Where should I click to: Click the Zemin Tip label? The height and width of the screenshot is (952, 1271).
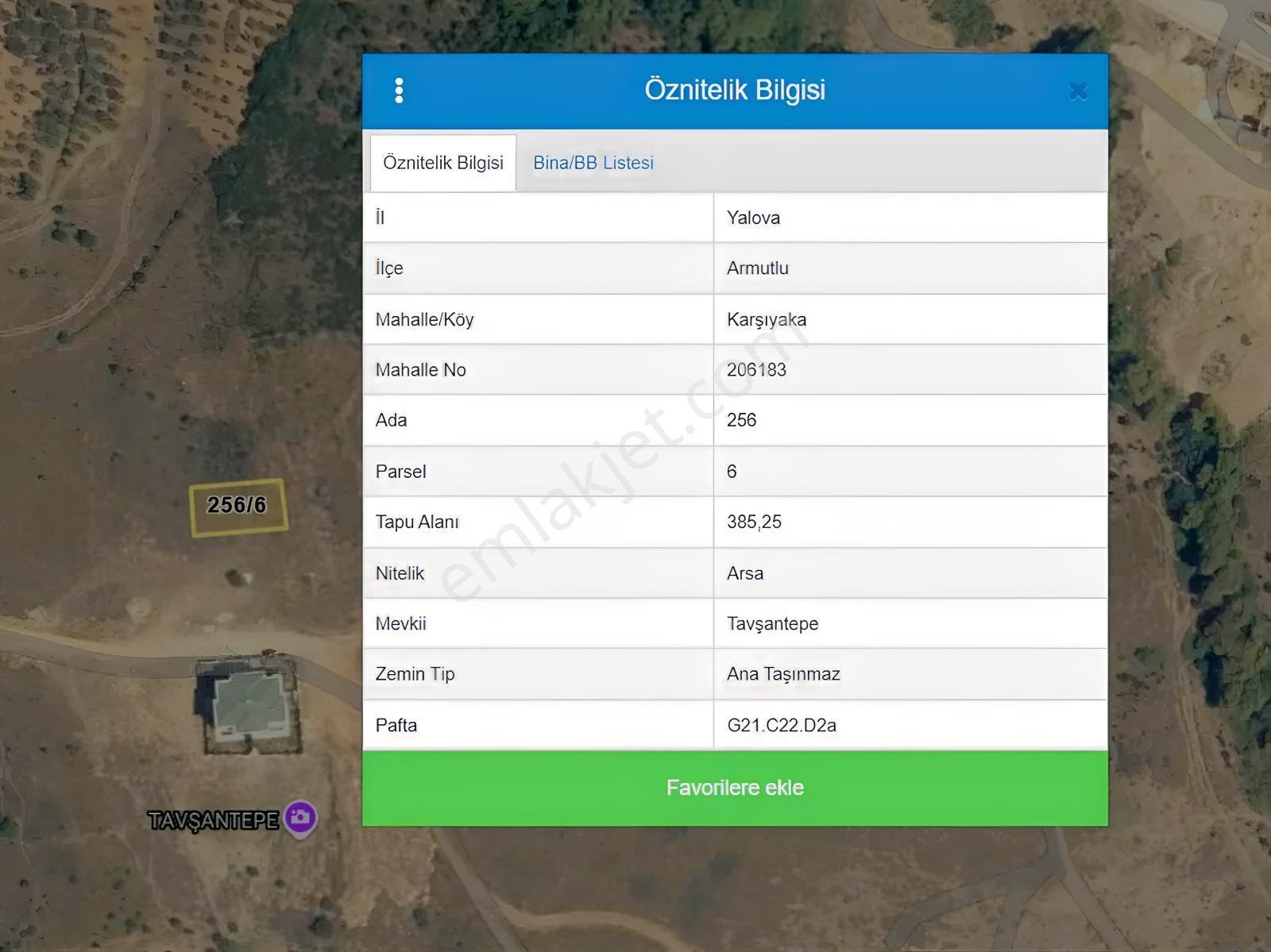tap(415, 674)
